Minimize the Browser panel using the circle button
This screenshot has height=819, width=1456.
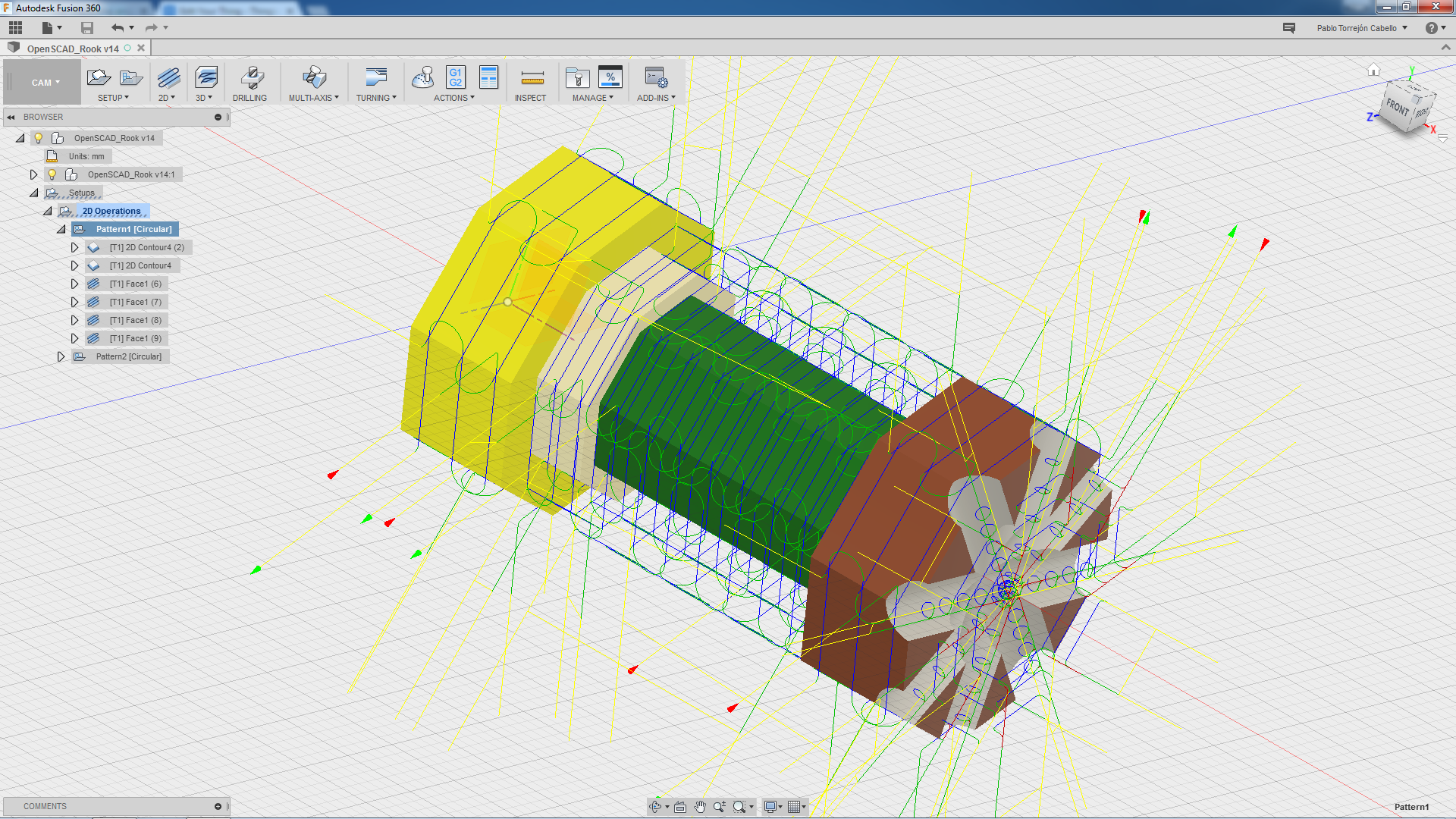click(x=218, y=118)
